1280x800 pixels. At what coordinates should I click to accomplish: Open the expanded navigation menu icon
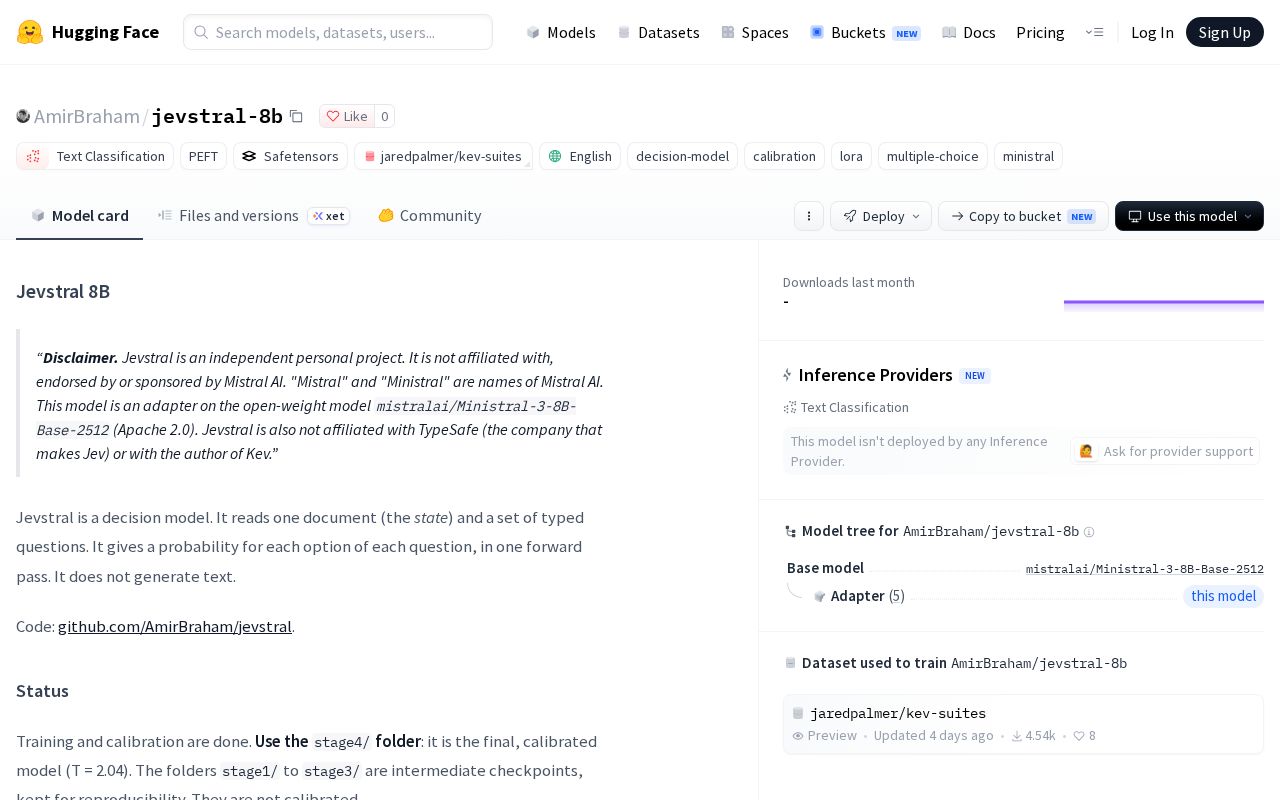[1094, 32]
